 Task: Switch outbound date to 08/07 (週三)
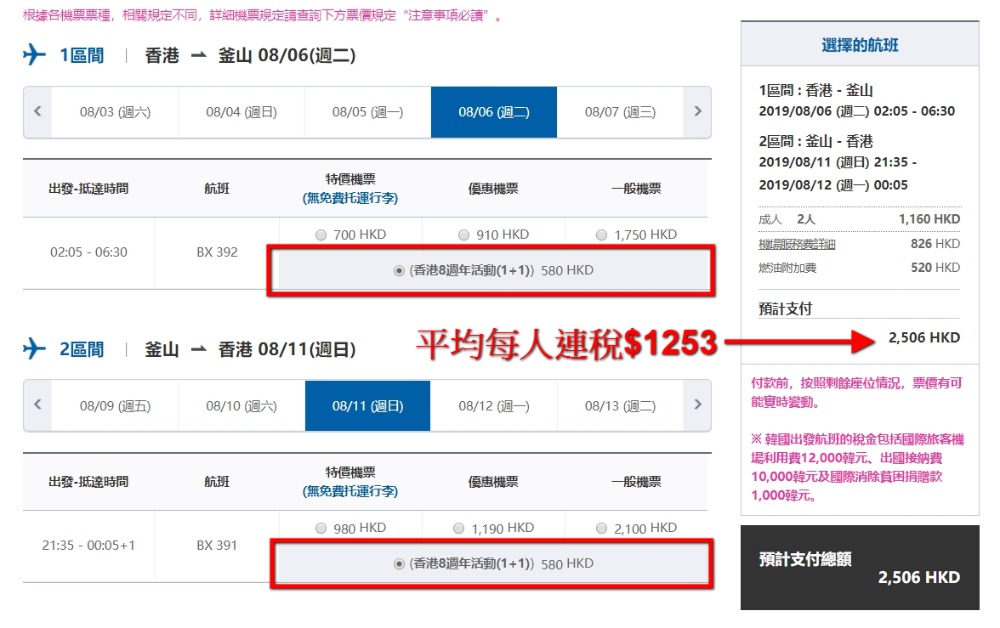tap(620, 112)
